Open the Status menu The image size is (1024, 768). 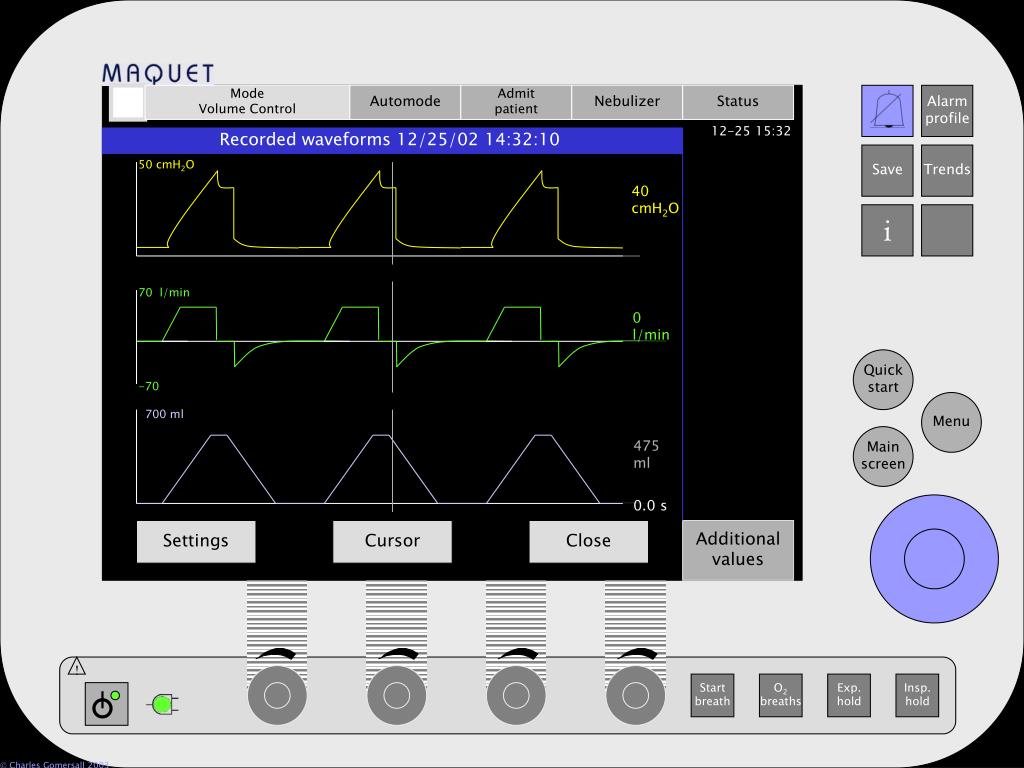[738, 101]
